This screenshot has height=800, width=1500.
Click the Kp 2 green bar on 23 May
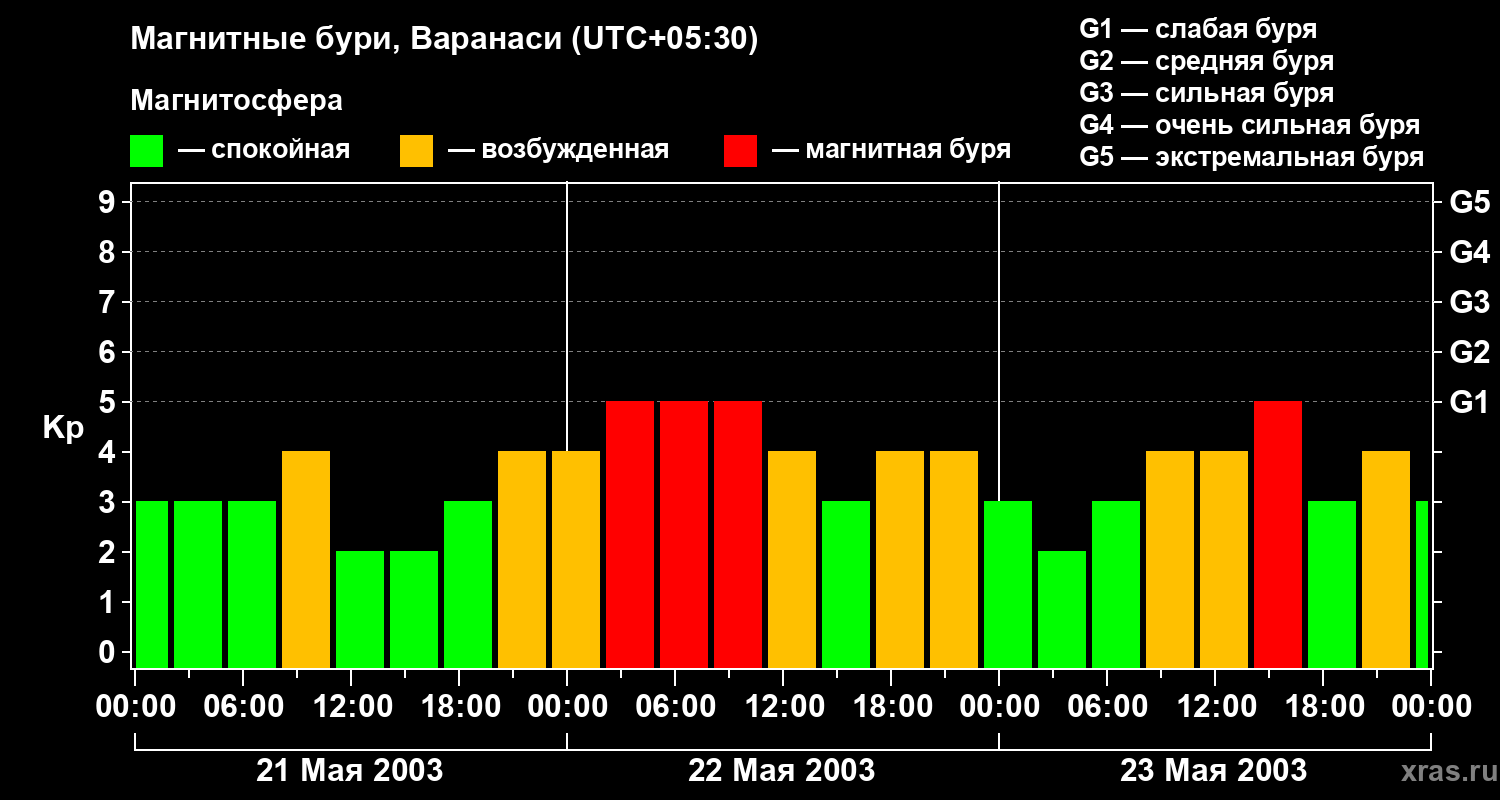(1062, 609)
